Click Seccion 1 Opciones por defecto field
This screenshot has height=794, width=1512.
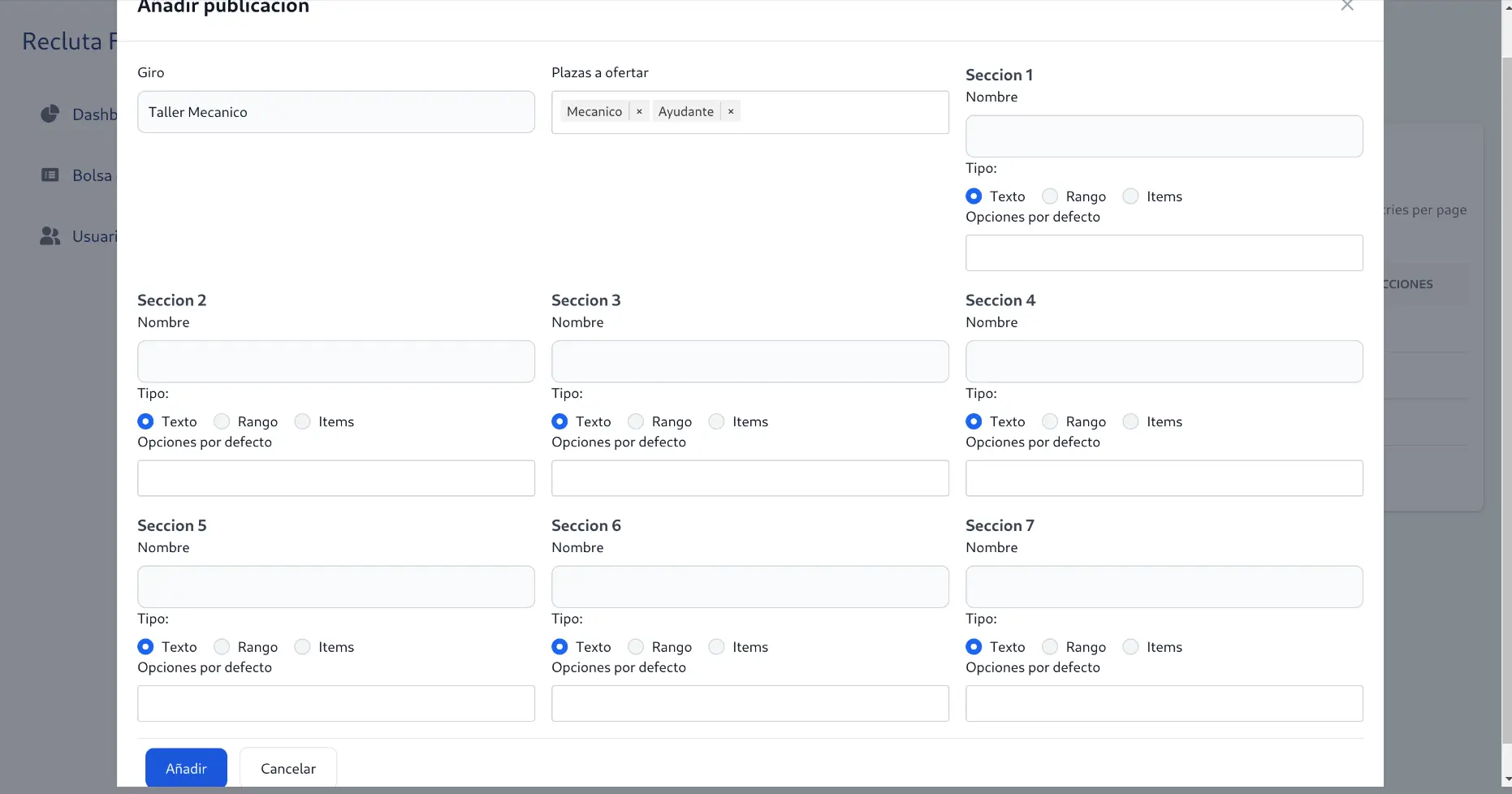[1164, 253]
